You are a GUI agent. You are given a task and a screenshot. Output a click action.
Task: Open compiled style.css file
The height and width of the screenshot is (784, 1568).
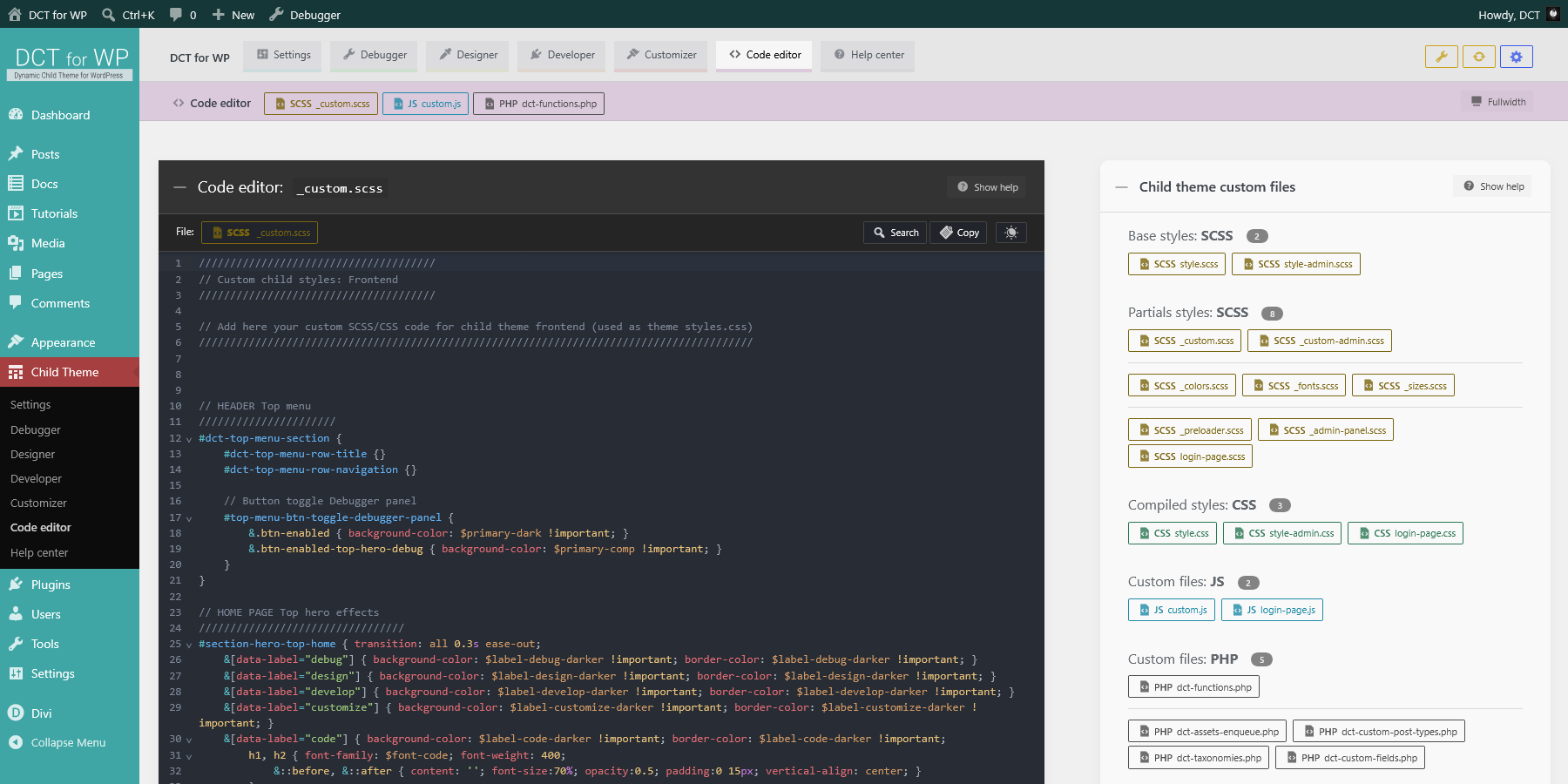[x=1173, y=533]
